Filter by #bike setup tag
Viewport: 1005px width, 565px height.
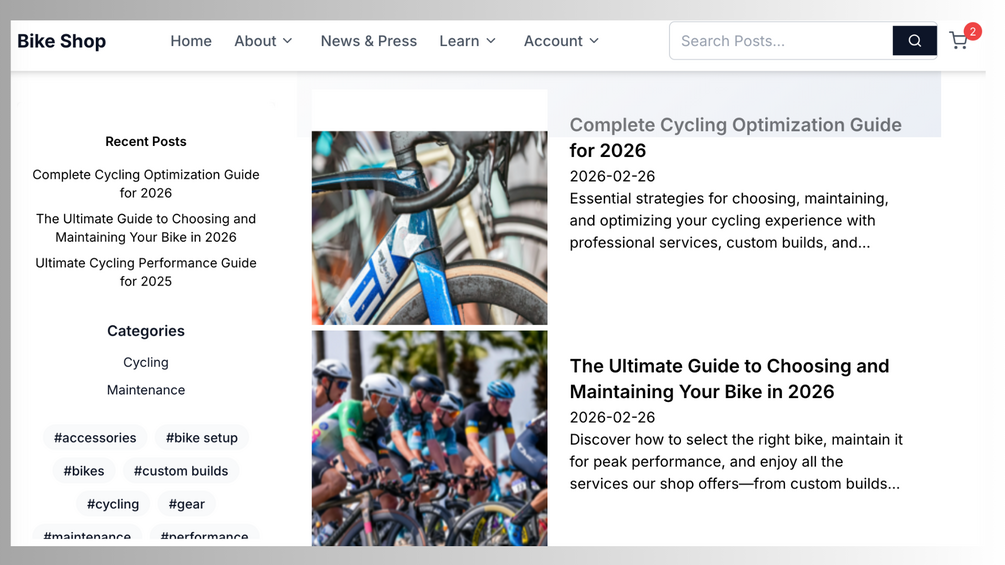coord(201,438)
